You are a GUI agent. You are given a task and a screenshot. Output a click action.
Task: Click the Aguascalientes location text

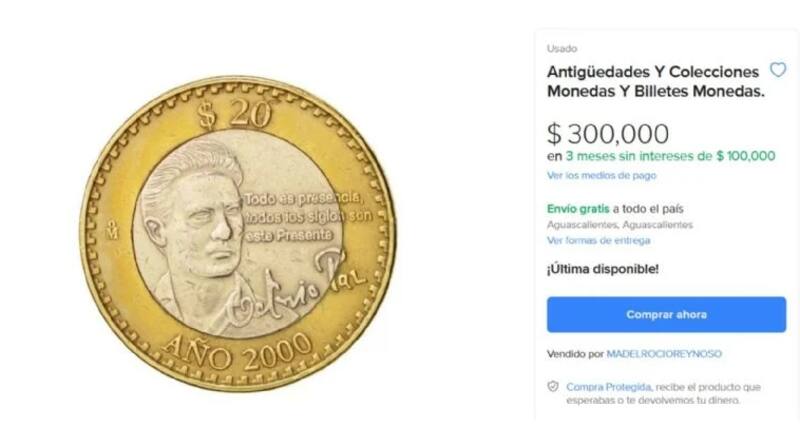[x=620, y=225]
